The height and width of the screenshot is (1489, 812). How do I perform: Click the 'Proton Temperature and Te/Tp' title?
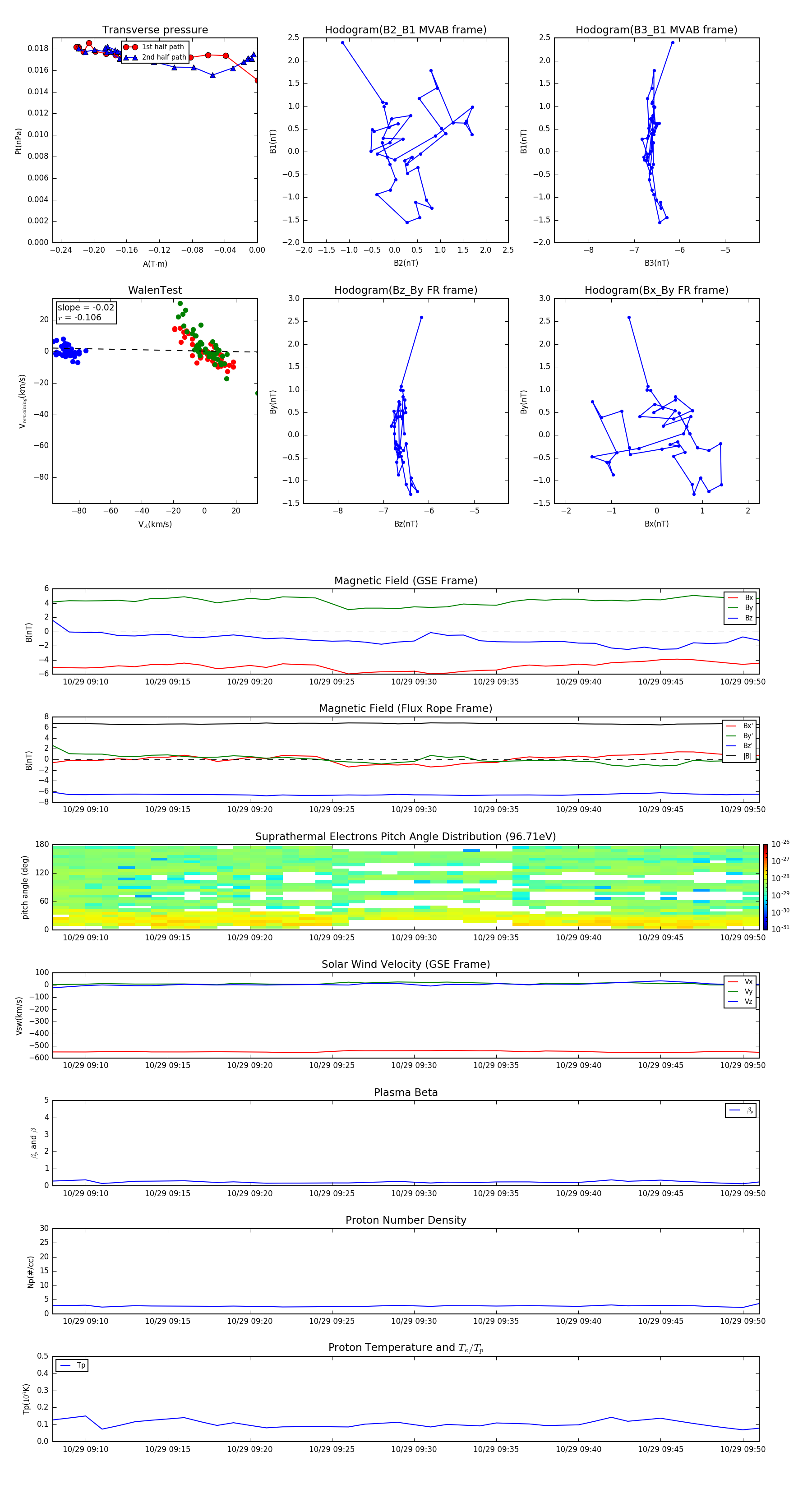406,1347
